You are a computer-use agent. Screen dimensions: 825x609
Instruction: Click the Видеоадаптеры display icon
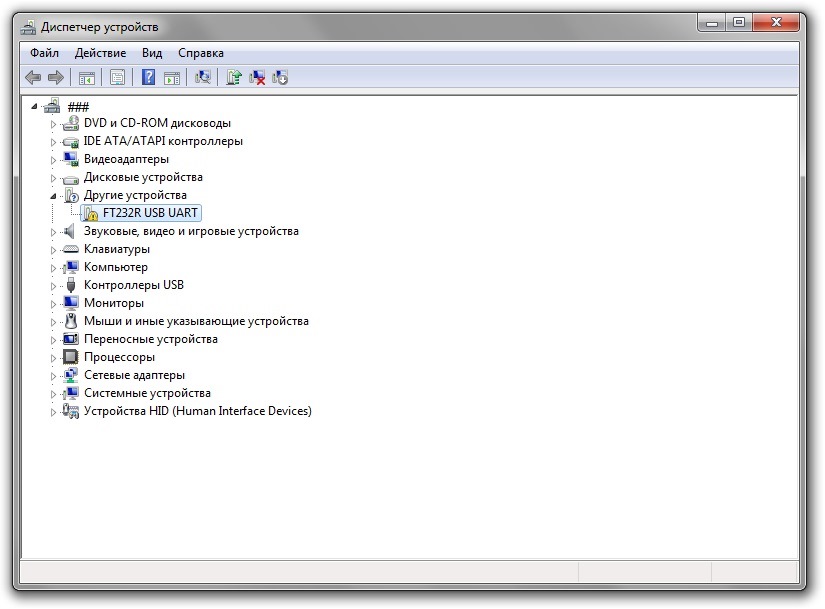pyautogui.click(x=71, y=159)
